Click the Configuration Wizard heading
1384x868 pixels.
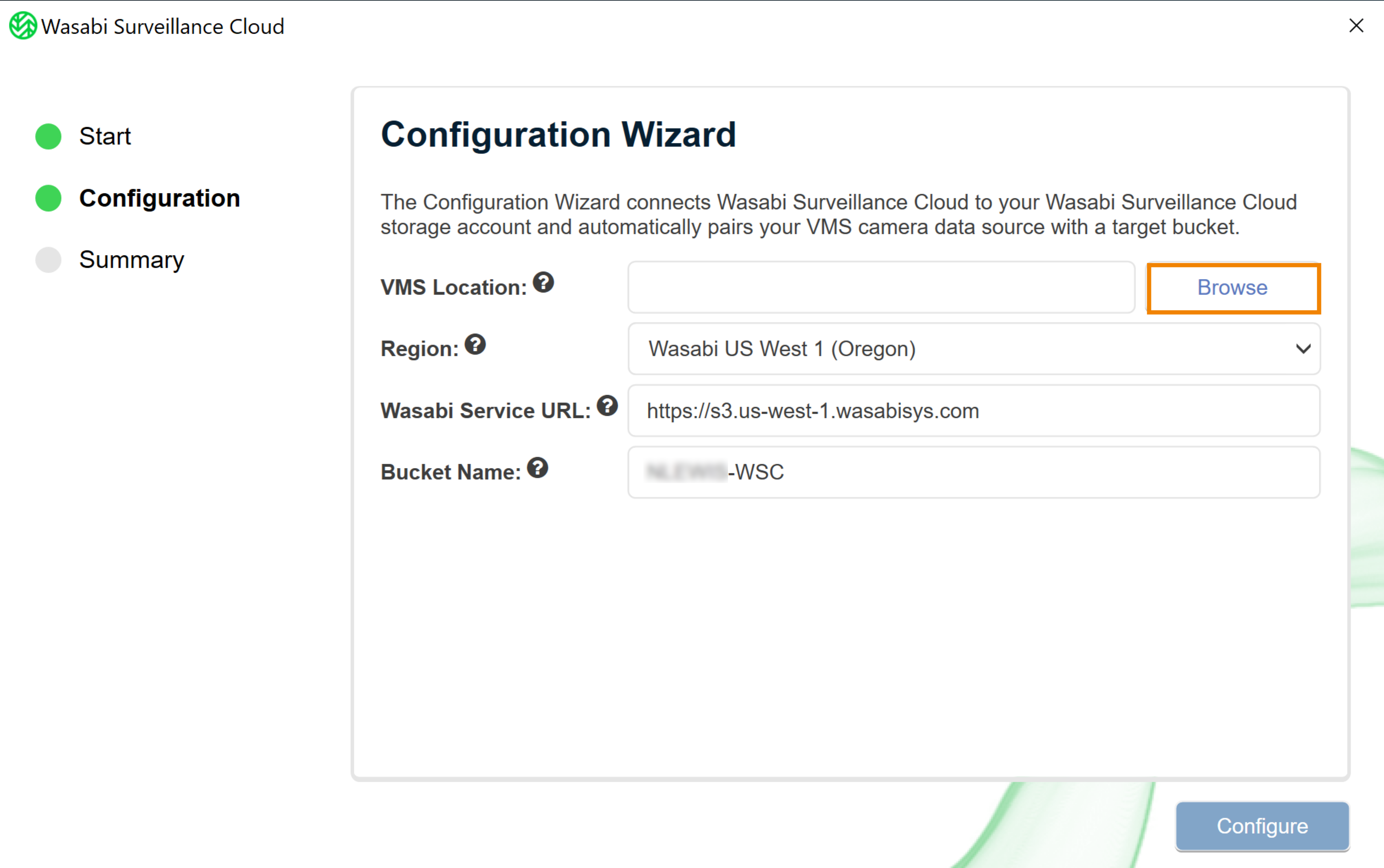[558, 134]
